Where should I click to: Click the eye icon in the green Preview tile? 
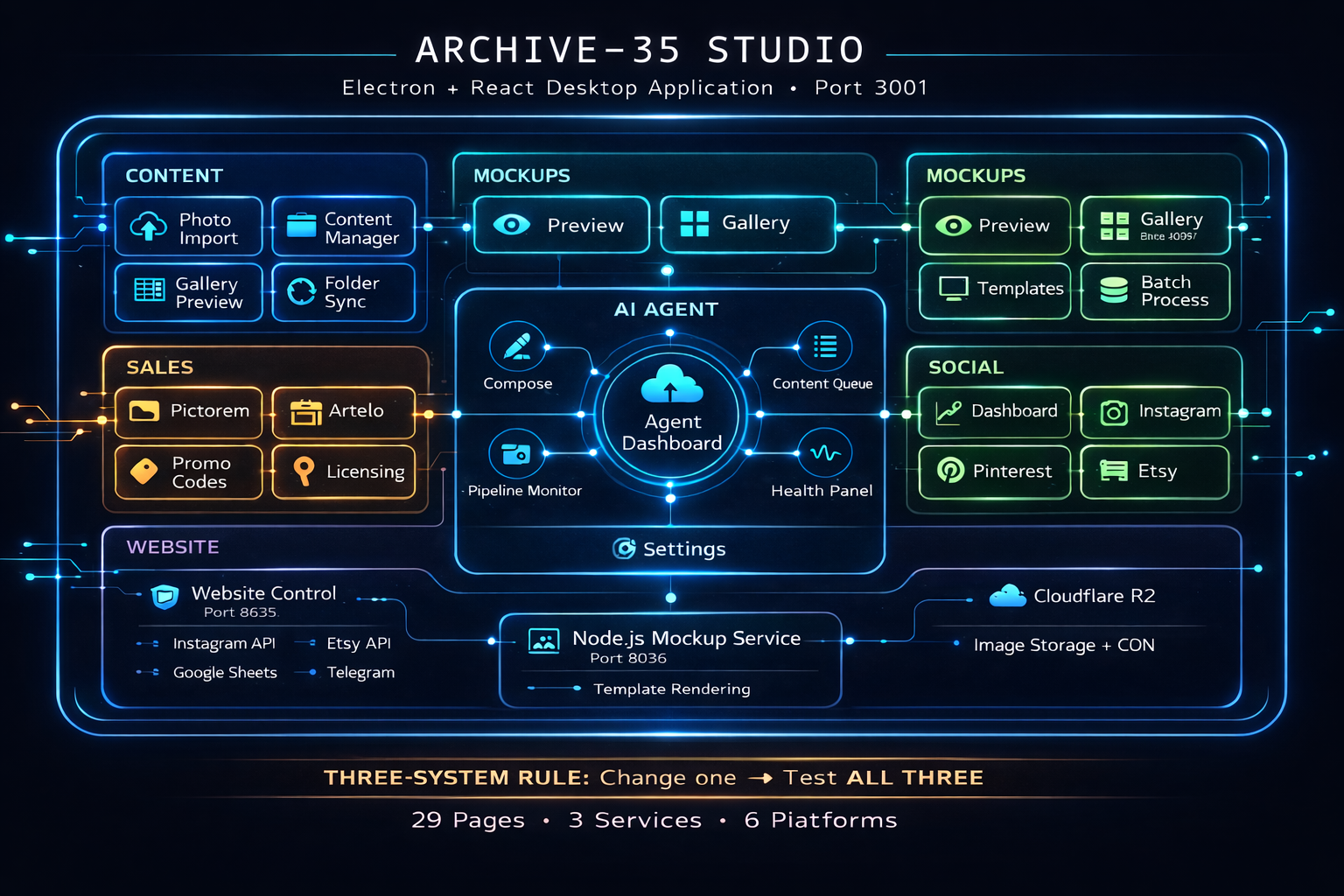tap(953, 226)
